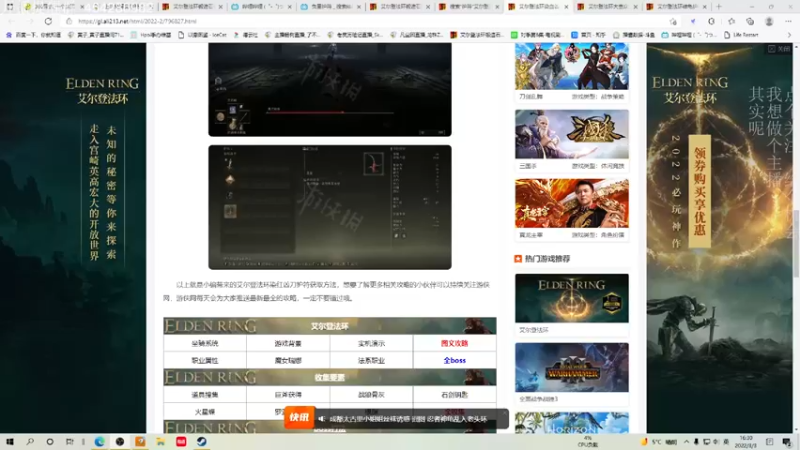Image resolution: width=800 pixels, height=450 pixels.
Task: Open the 实机演示 table link
Action: (371, 343)
